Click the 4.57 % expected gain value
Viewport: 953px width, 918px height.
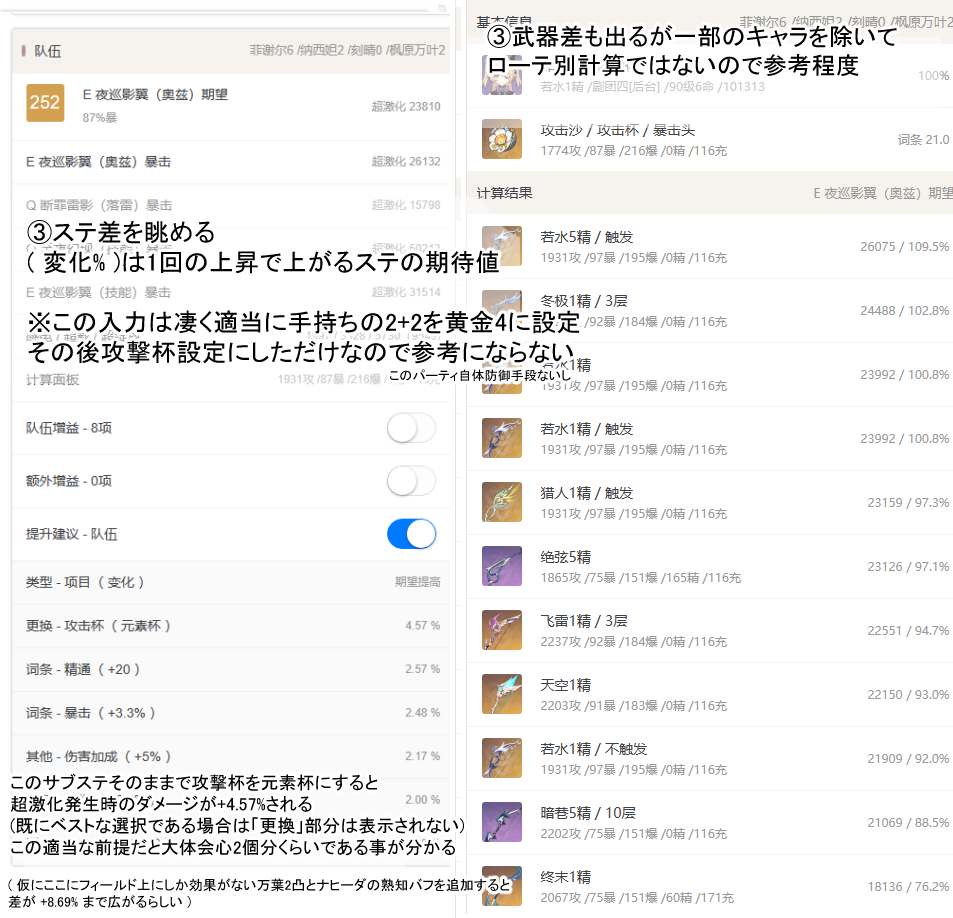pos(423,626)
